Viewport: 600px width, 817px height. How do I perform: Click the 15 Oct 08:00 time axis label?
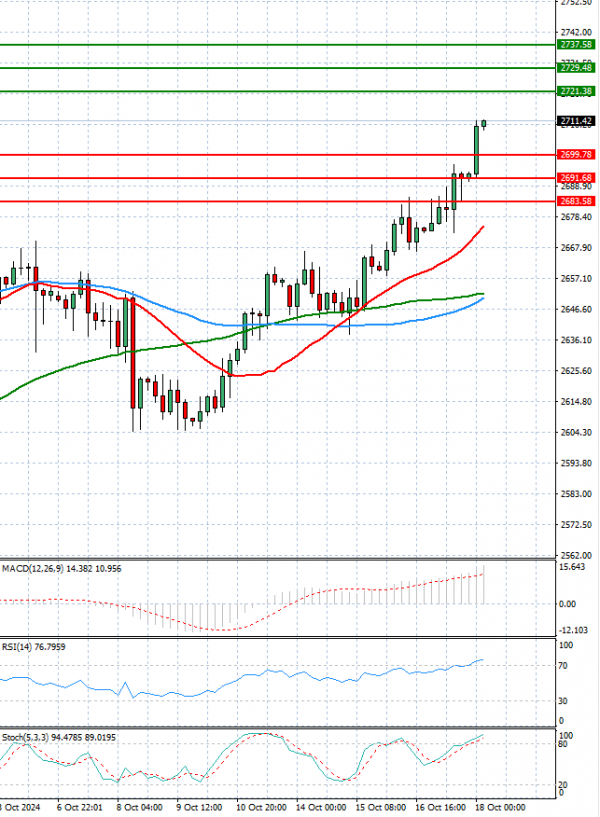tap(381, 807)
